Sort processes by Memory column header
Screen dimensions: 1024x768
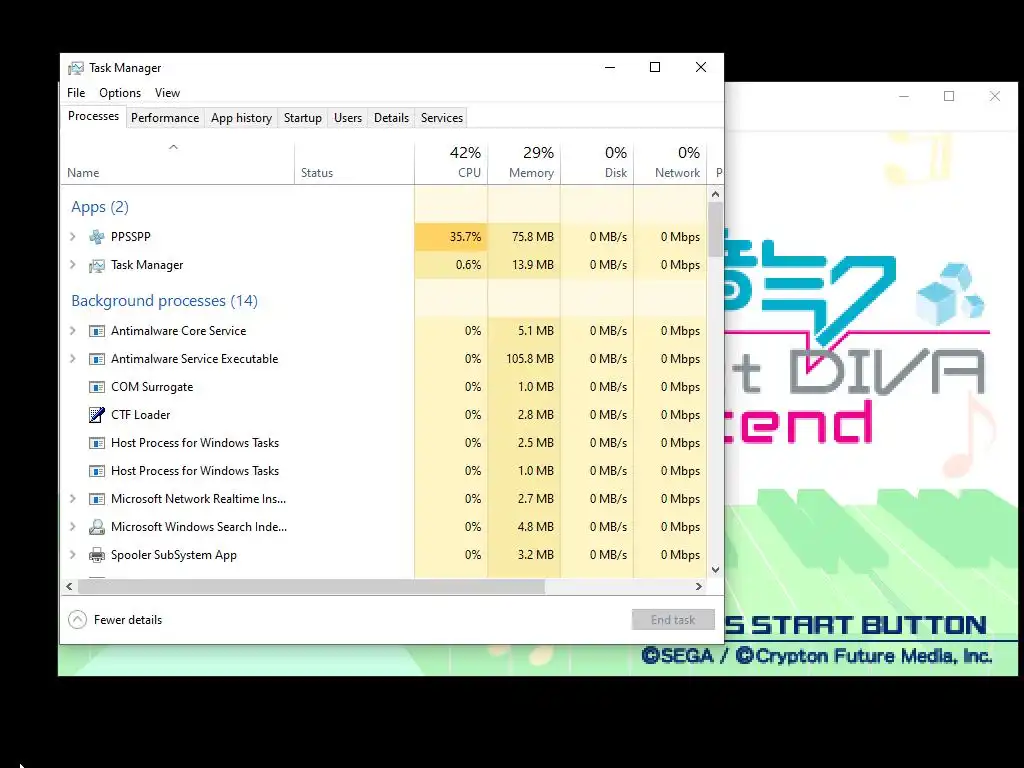(x=524, y=163)
